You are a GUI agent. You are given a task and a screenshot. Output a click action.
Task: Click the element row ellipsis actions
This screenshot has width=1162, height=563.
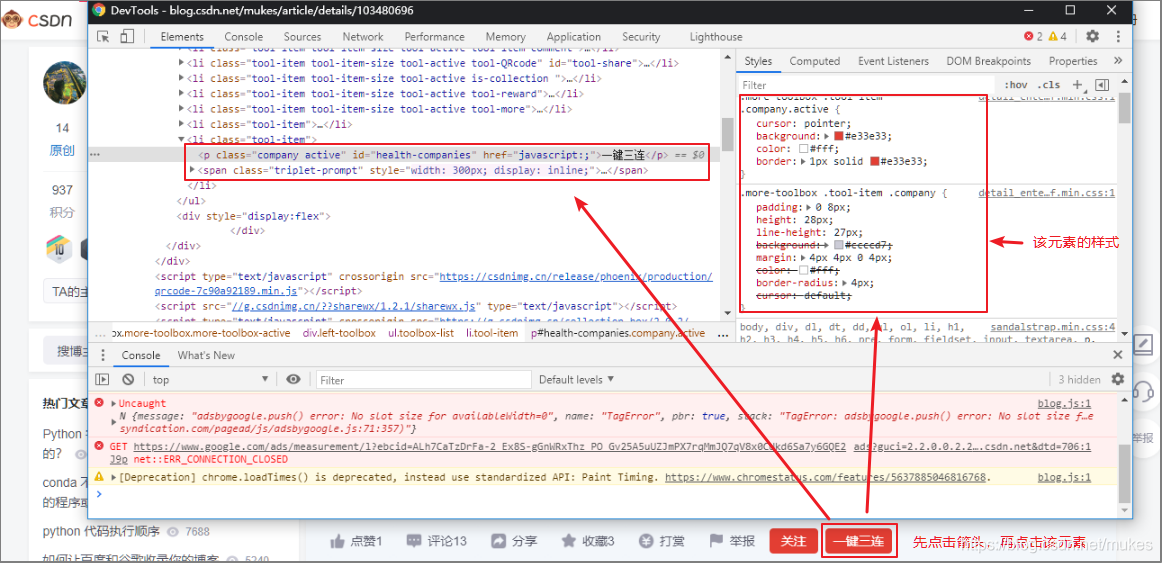pyautogui.click(x=95, y=155)
